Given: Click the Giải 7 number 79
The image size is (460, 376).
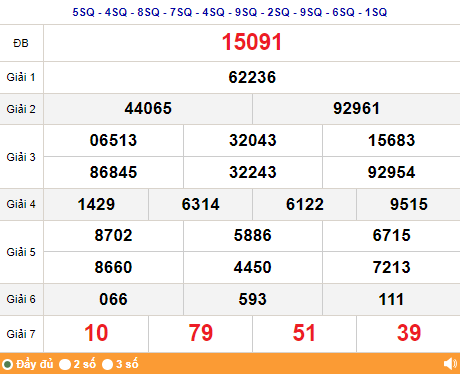Looking at the screenshot, I should [x=201, y=333].
